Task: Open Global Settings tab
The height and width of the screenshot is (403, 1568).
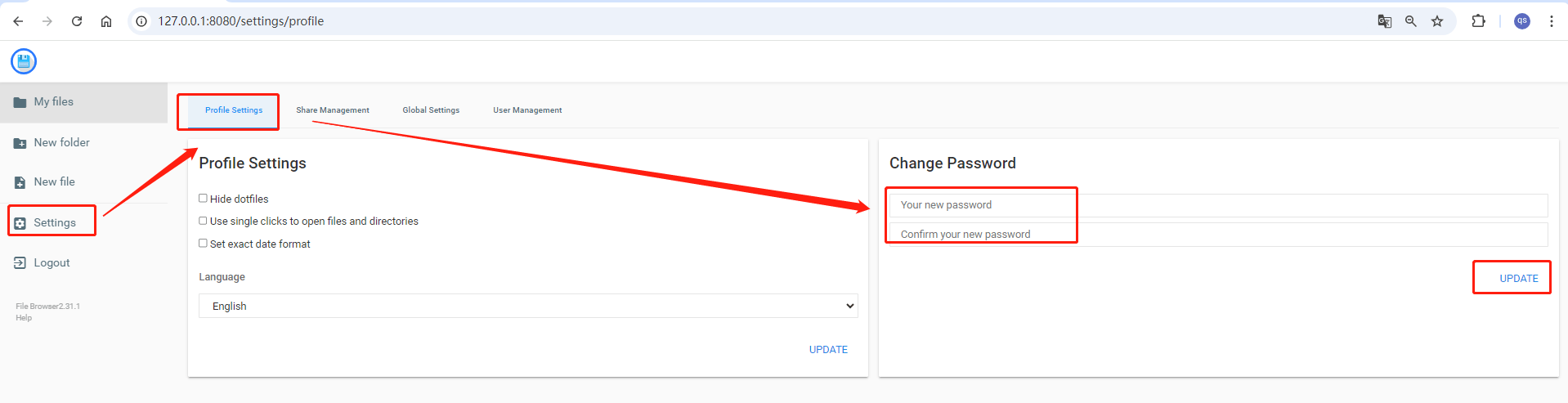Action: point(431,110)
